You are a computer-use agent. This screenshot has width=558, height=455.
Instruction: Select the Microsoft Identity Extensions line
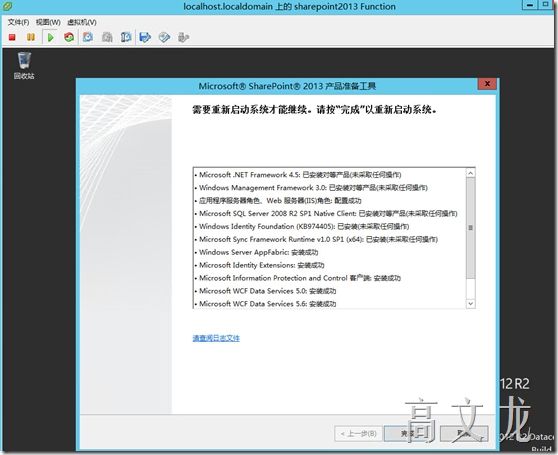[259, 265]
